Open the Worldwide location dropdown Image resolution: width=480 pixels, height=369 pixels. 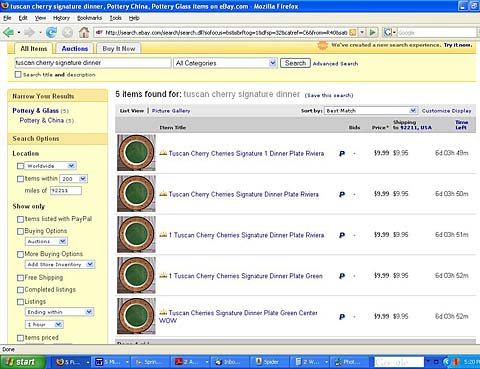(51, 166)
